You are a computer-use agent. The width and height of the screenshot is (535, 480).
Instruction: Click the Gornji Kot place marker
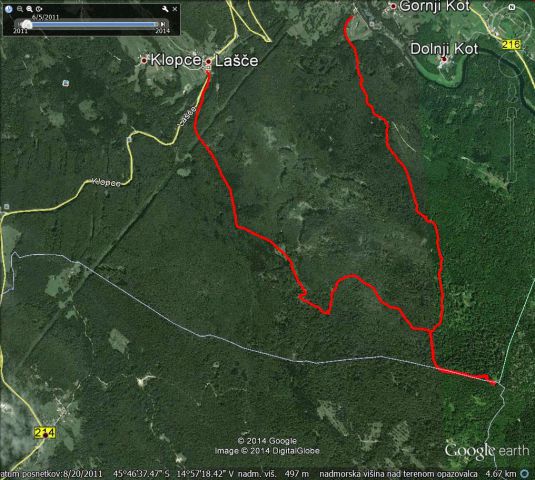(393, 6)
